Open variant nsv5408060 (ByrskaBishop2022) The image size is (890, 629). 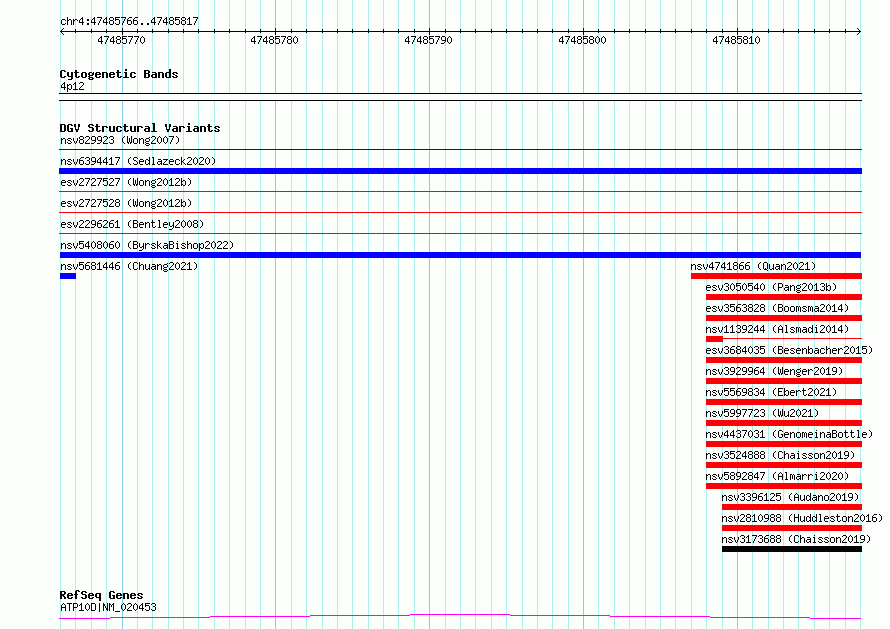(x=147, y=245)
